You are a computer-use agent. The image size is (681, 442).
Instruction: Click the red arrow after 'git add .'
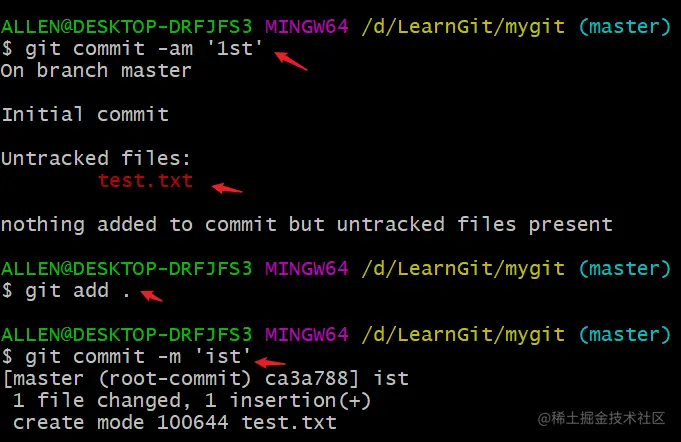152,296
